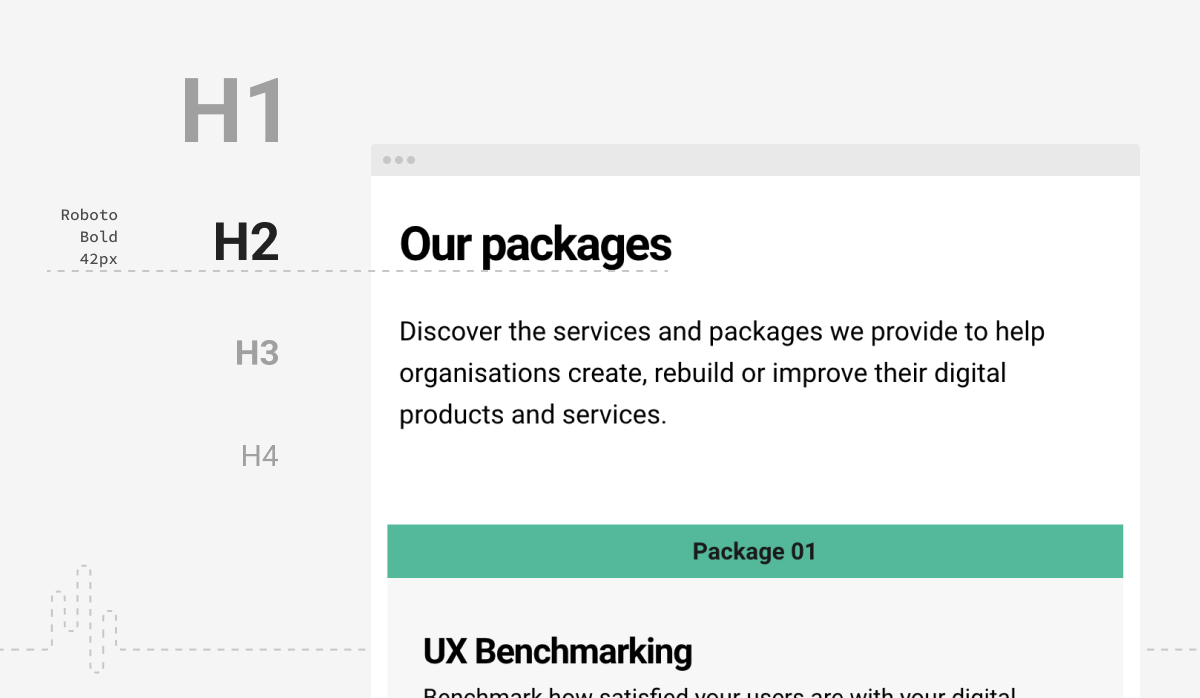Click the "products and services." text line

(x=532, y=414)
